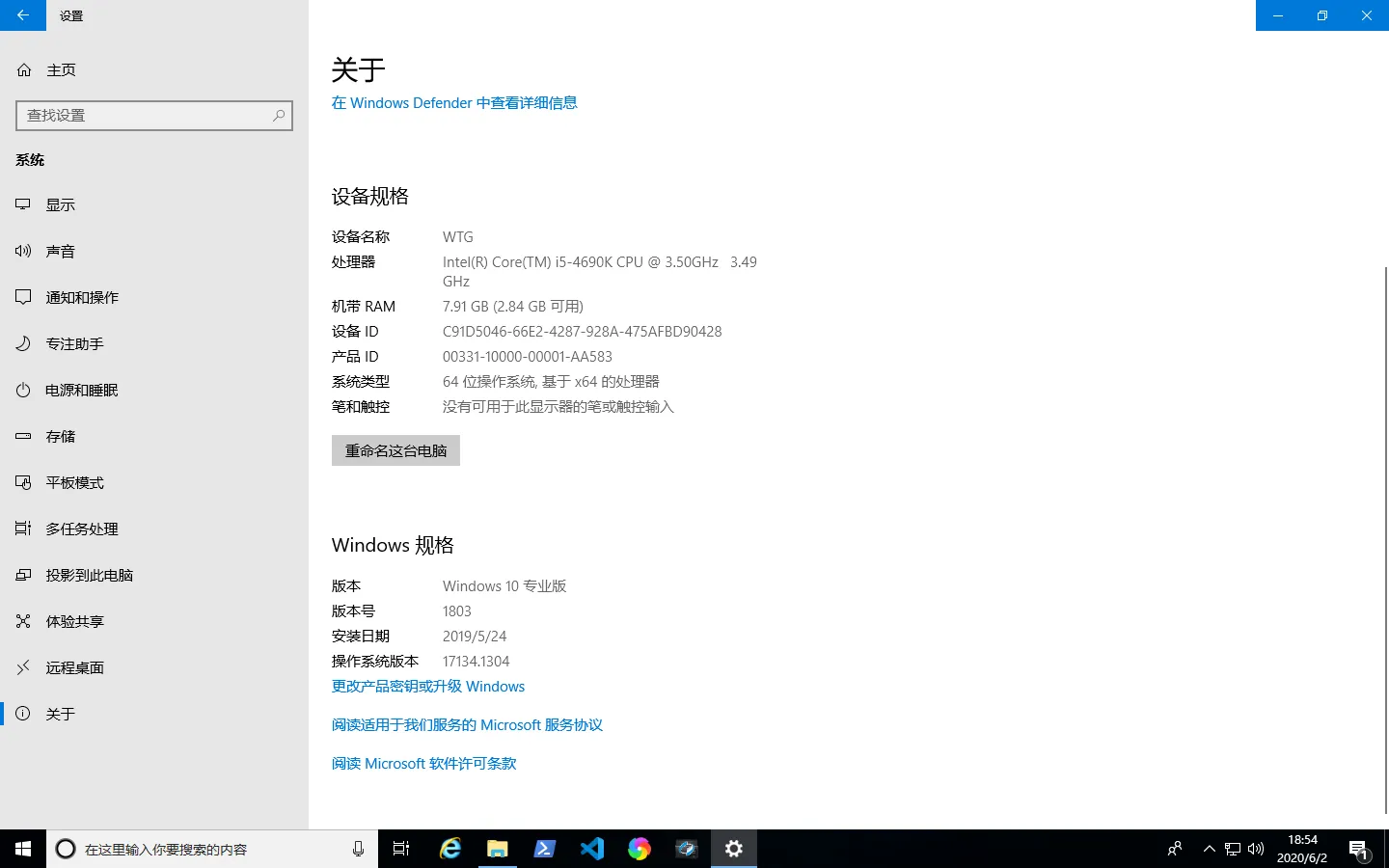
Task: Open 存储 storage settings
Action: pos(154,436)
